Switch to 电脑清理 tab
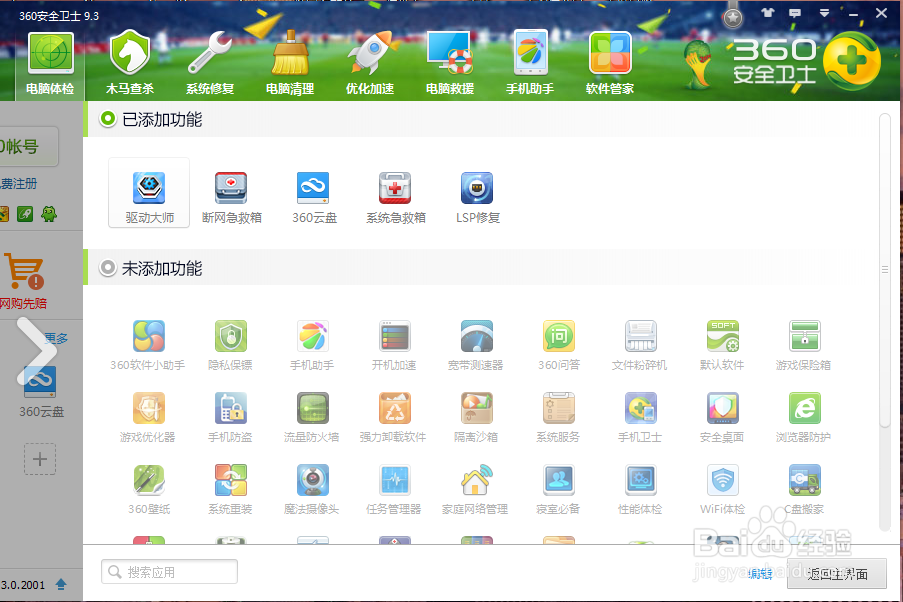This screenshot has height=602, width=903. [x=290, y=64]
